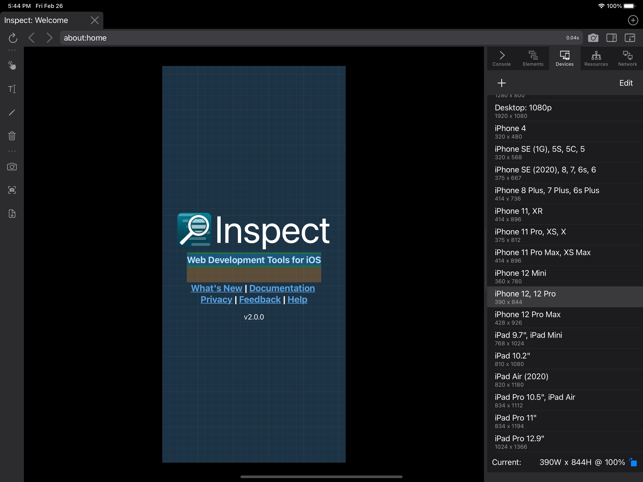The height and width of the screenshot is (482, 643).
Task: Click the capture region viewfinder icon
Action: pyautogui.click(x=12, y=190)
